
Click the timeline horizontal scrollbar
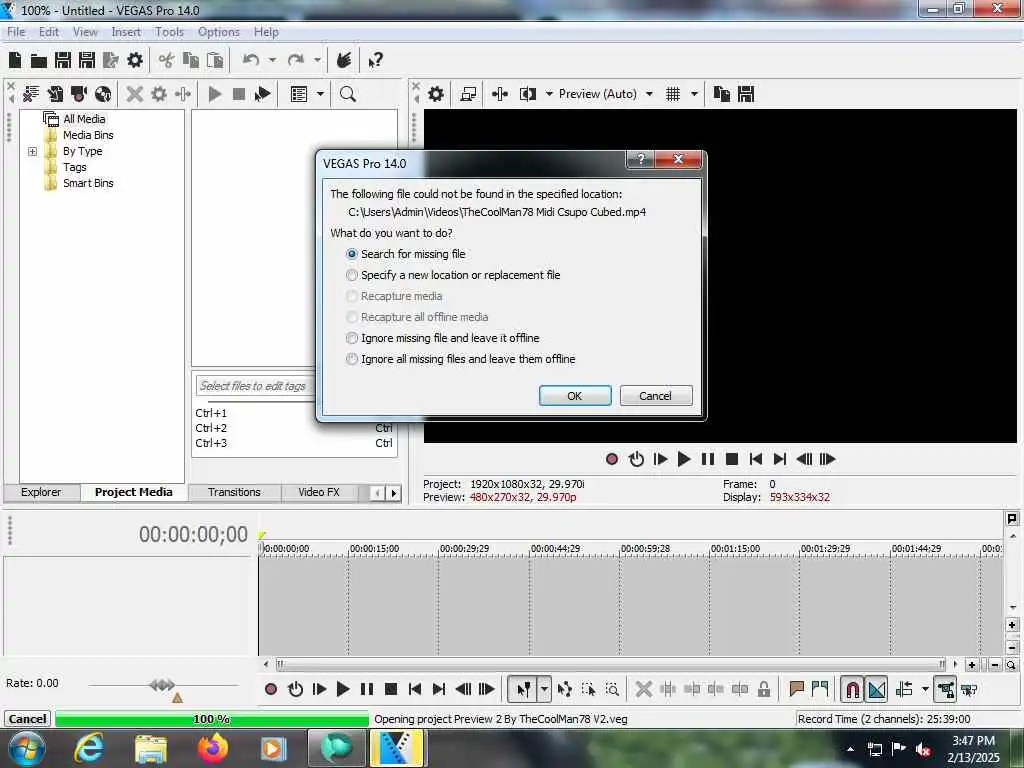[x=611, y=665]
